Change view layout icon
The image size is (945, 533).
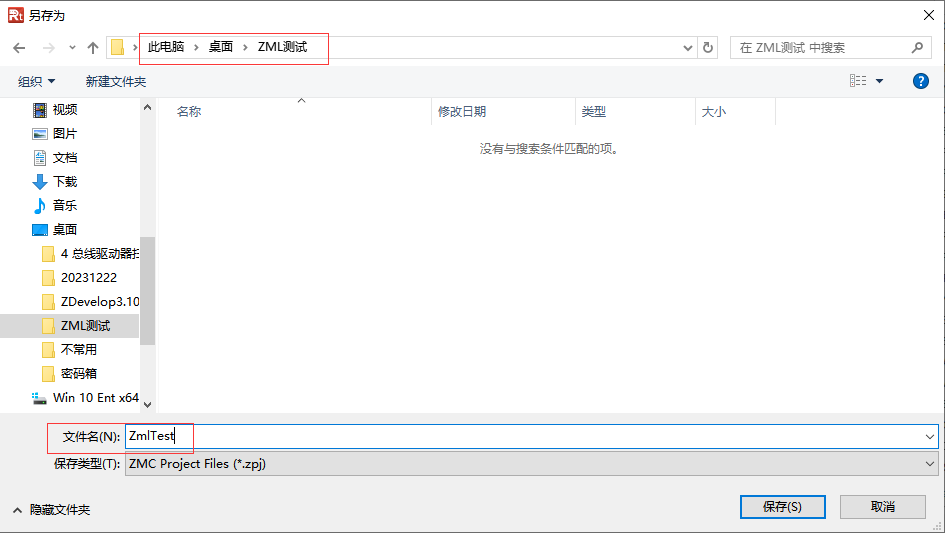point(858,81)
